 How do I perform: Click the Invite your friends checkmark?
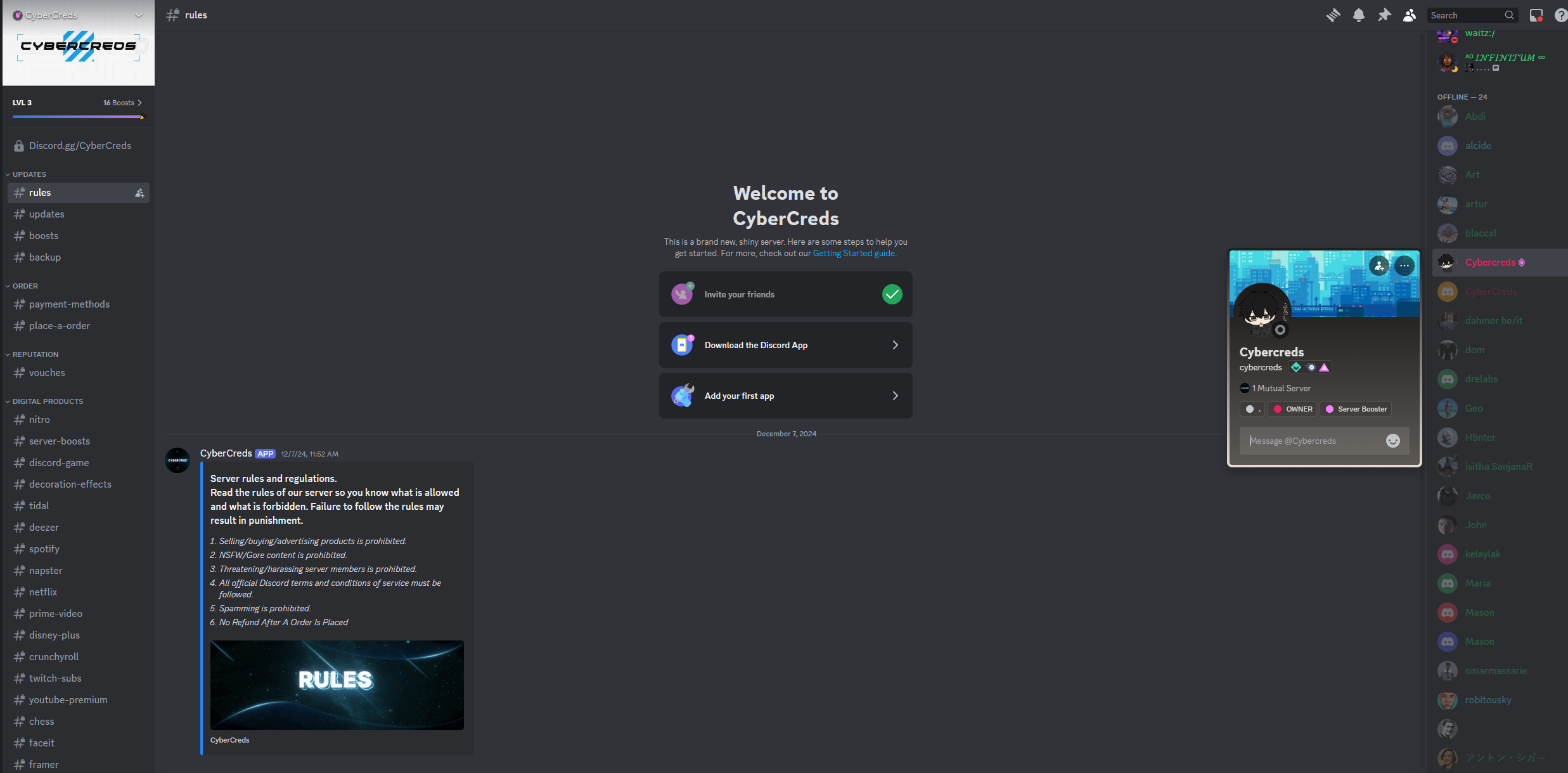pos(892,294)
